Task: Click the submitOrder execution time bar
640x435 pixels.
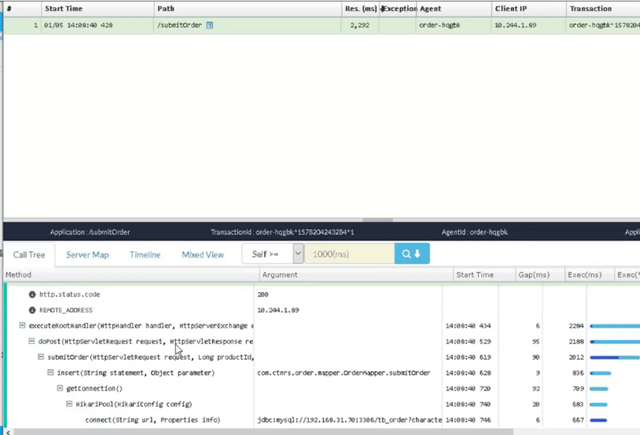Action: coord(615,357)
